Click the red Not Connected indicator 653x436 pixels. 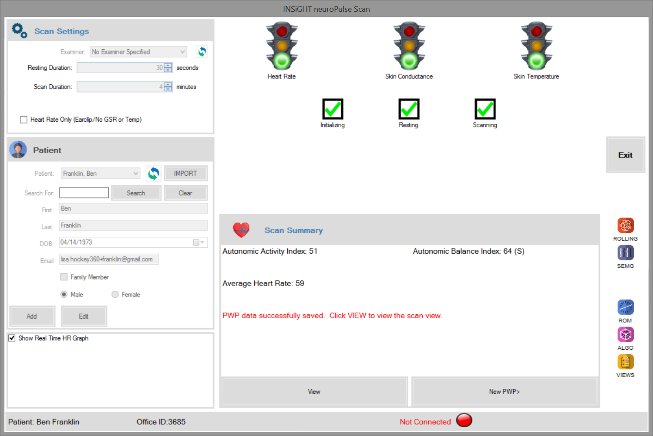click(464, 420)
